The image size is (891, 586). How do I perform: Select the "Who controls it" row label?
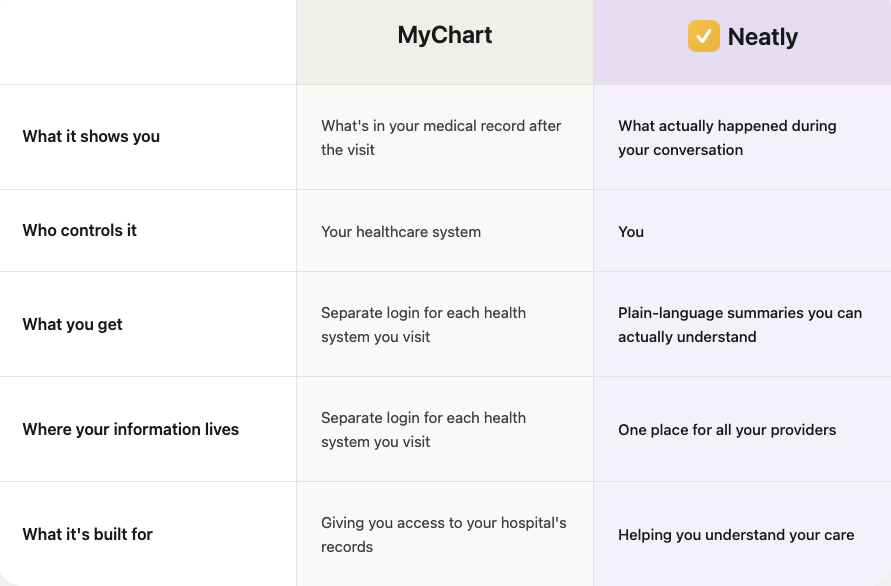click(x=80, y=230)
